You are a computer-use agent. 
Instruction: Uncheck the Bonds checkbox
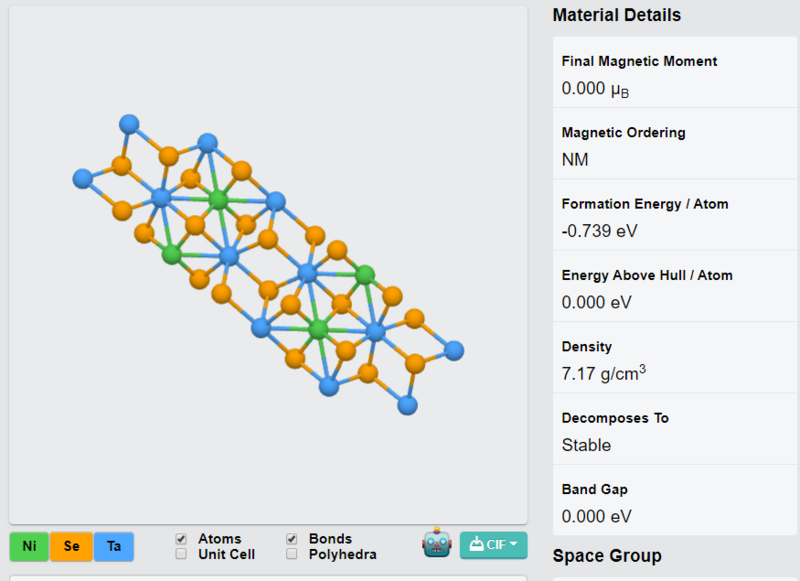point(292,539)
